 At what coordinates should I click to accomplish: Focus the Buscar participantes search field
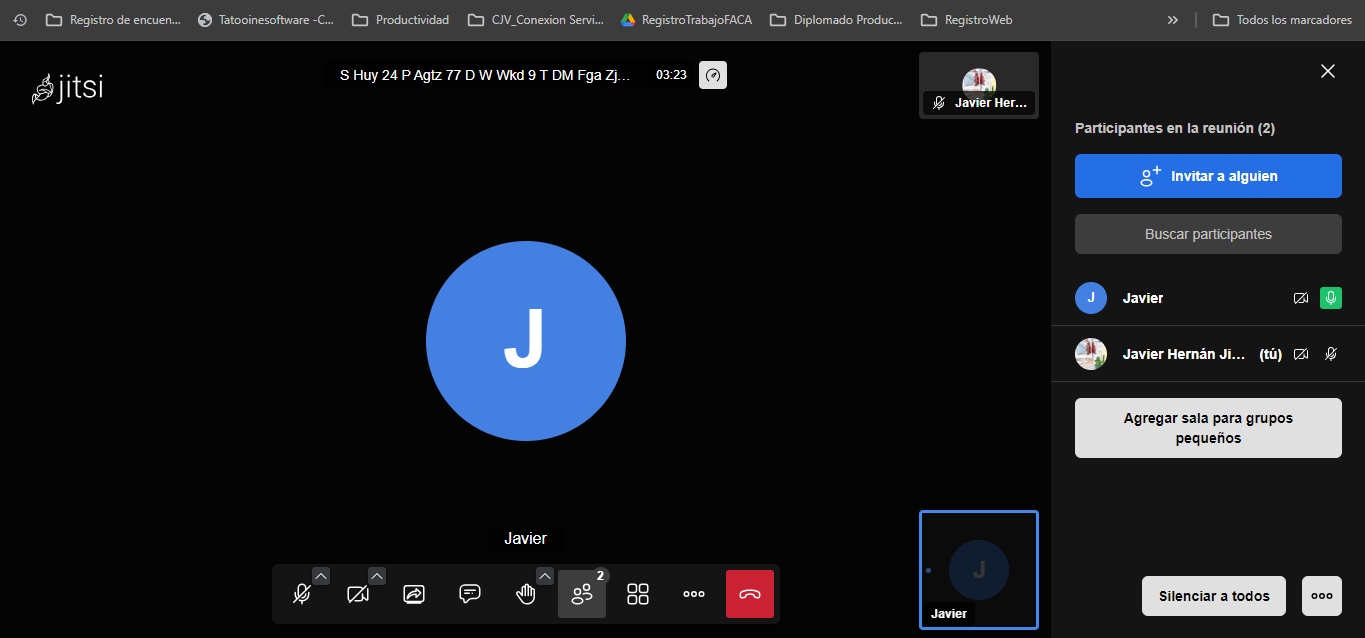1208,234
